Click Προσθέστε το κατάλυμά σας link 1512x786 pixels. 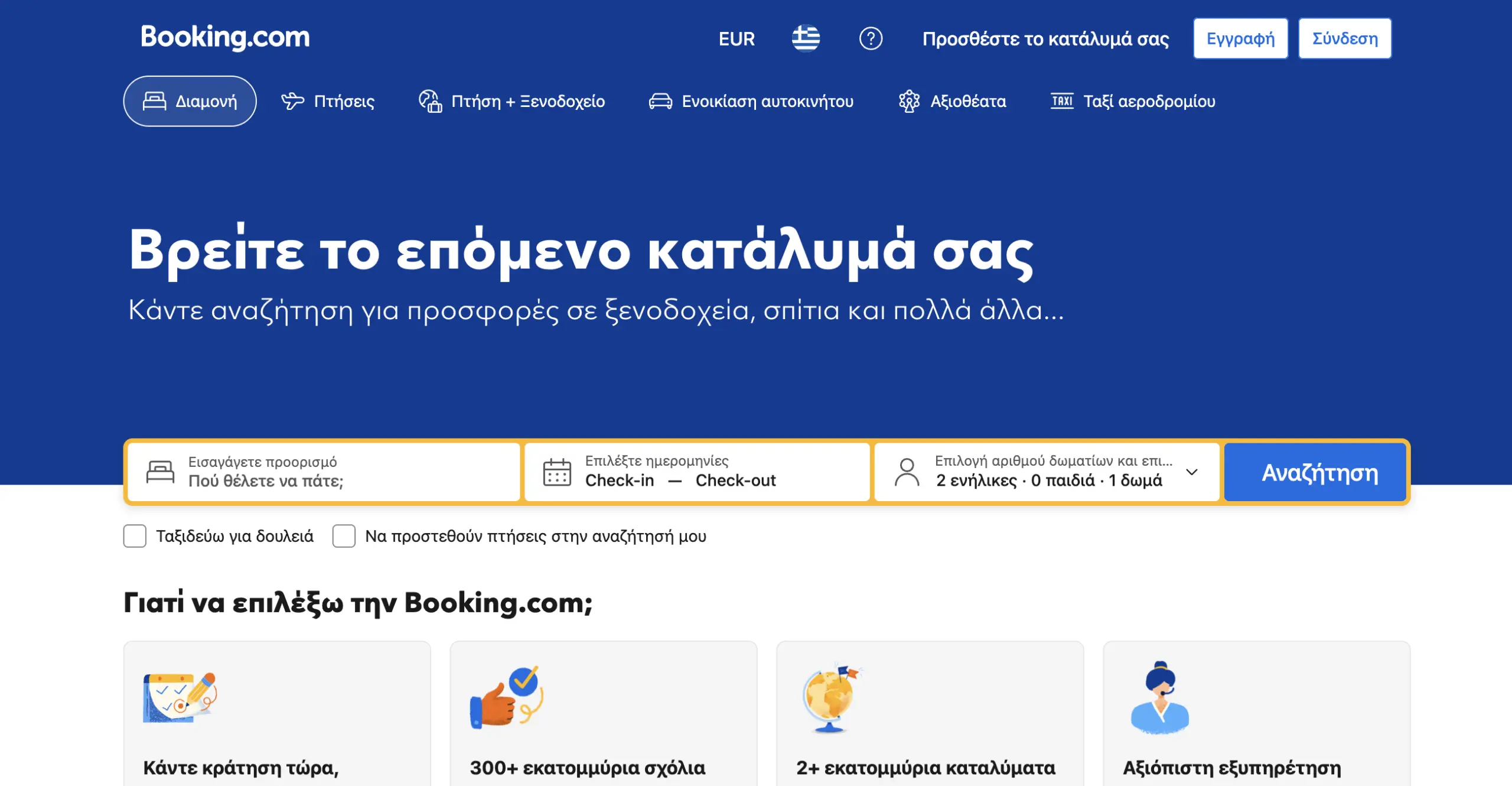[x=1045, y=39]
